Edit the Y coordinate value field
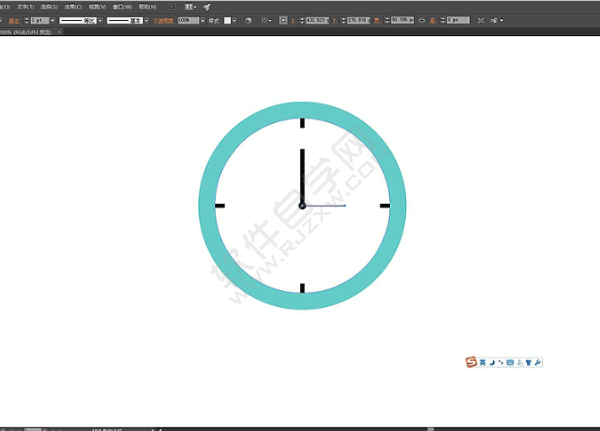 pos(359,20)
